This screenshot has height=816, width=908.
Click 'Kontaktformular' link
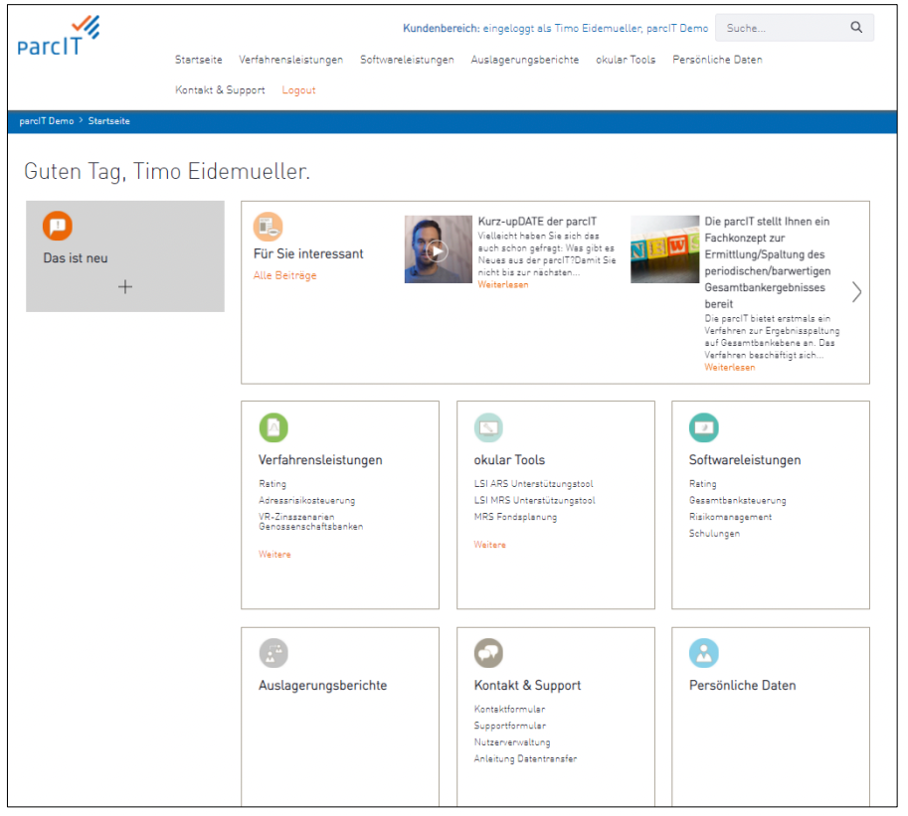tap(509, 709)
